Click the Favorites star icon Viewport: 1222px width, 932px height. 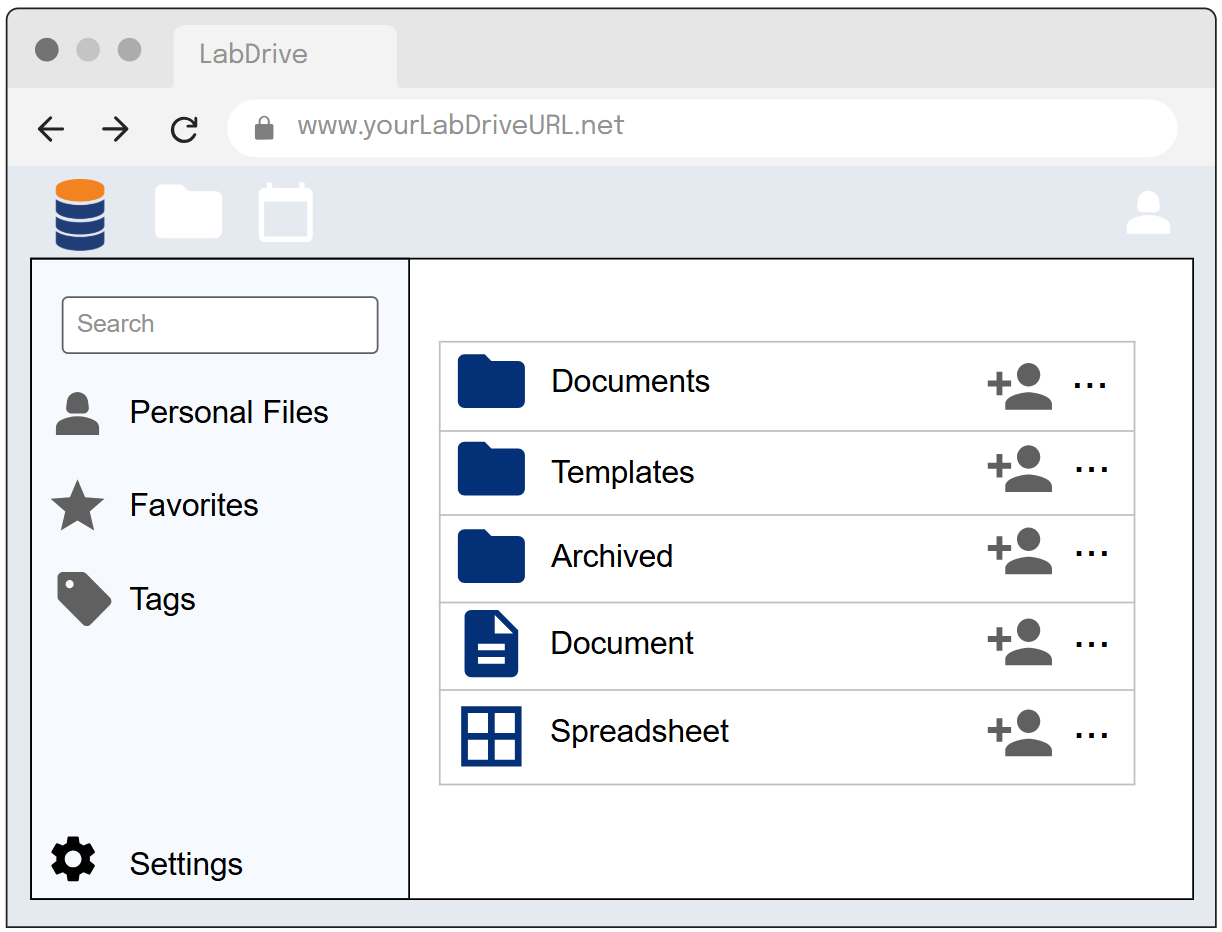click(x=77, y=506)
